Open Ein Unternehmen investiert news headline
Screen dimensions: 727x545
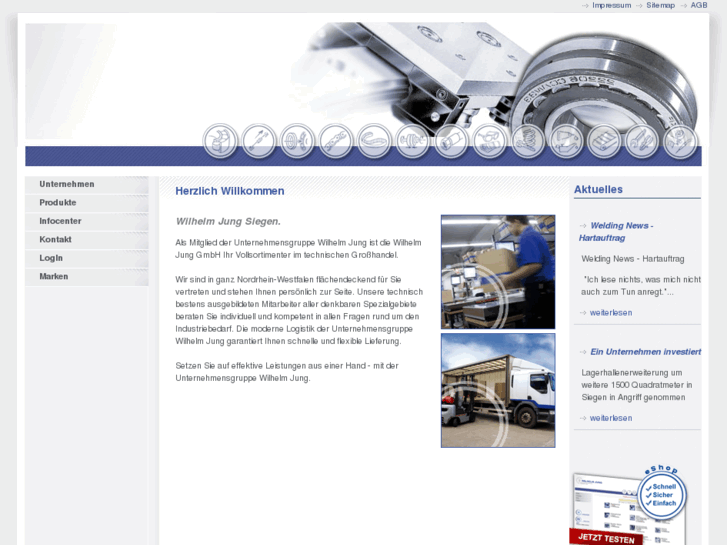coord(645,352)
